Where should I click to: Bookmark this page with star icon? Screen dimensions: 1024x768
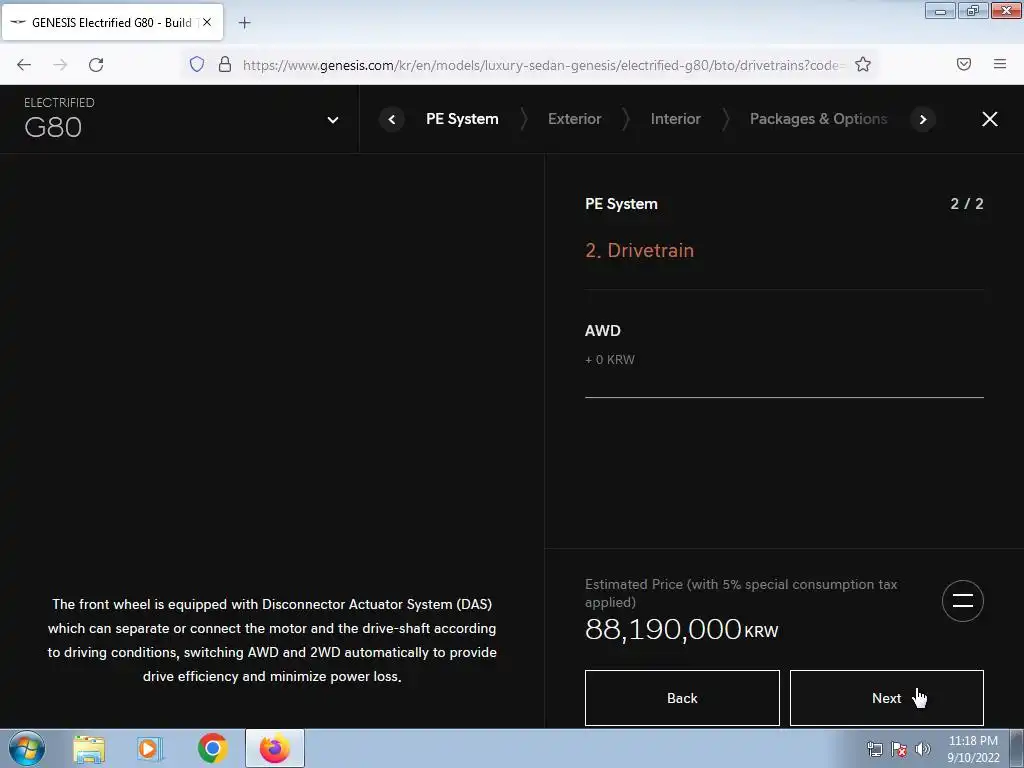tap(863, 64)
